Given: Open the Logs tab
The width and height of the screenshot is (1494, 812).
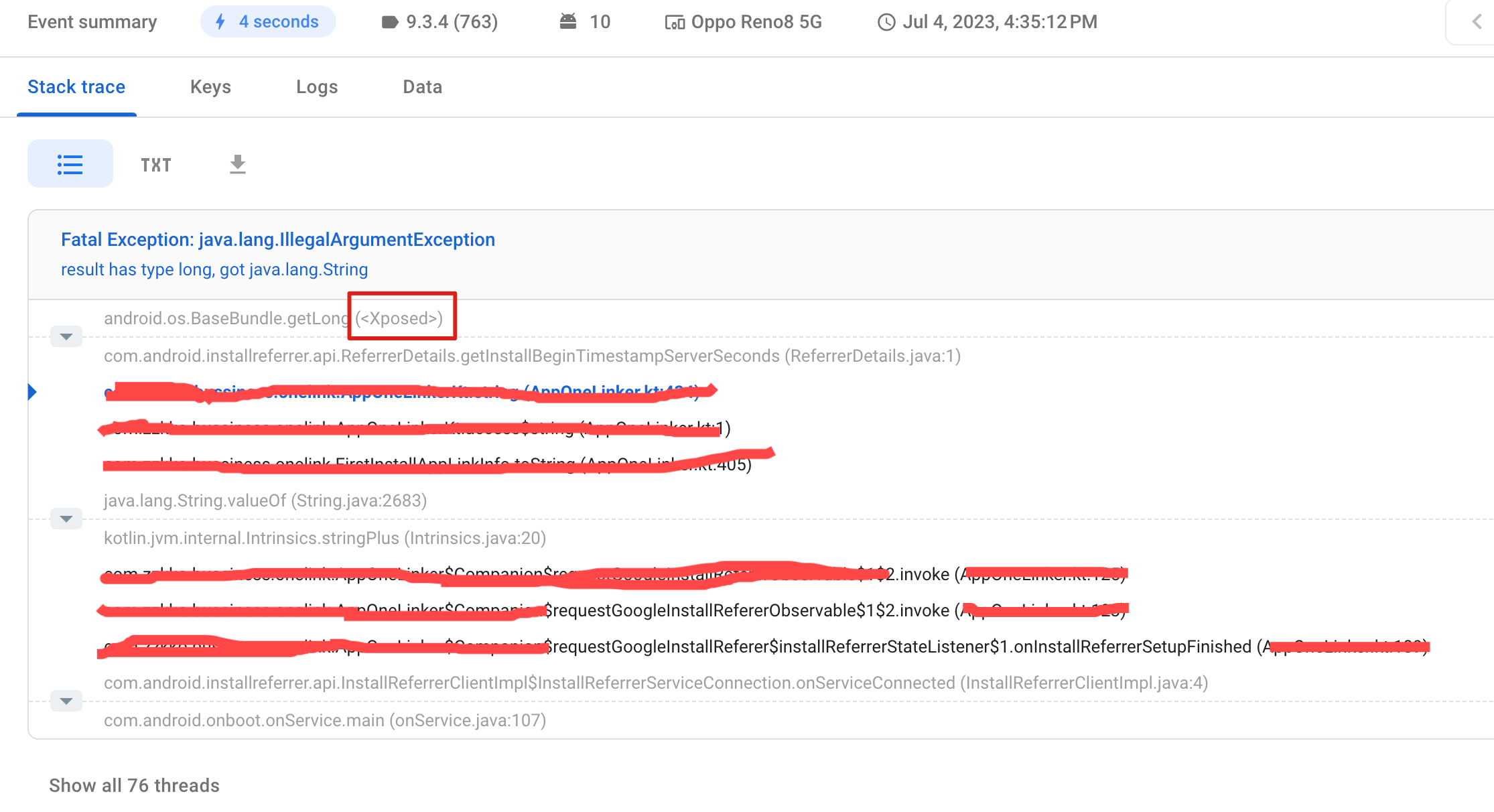Looking at the screenshot, I should pos(317,87).
